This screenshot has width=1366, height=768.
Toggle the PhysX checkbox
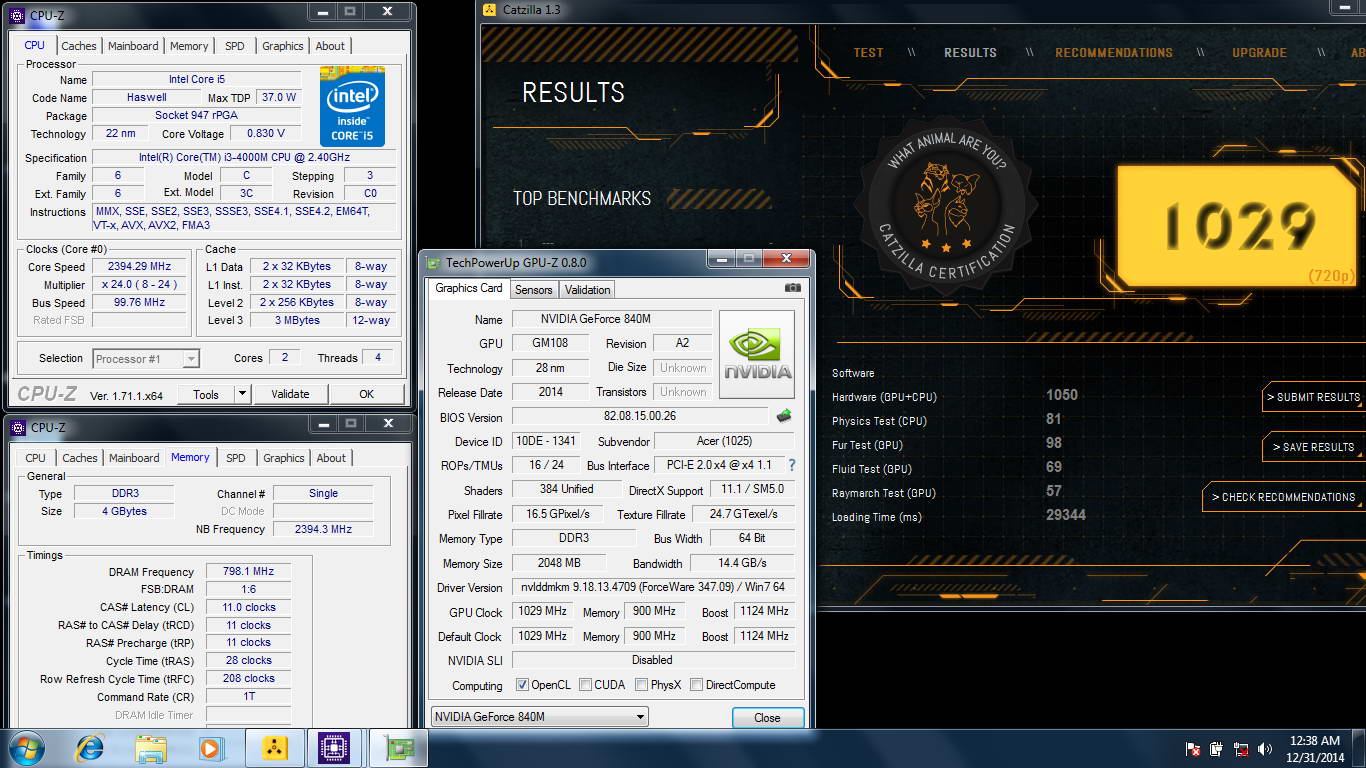pos(641,685)
